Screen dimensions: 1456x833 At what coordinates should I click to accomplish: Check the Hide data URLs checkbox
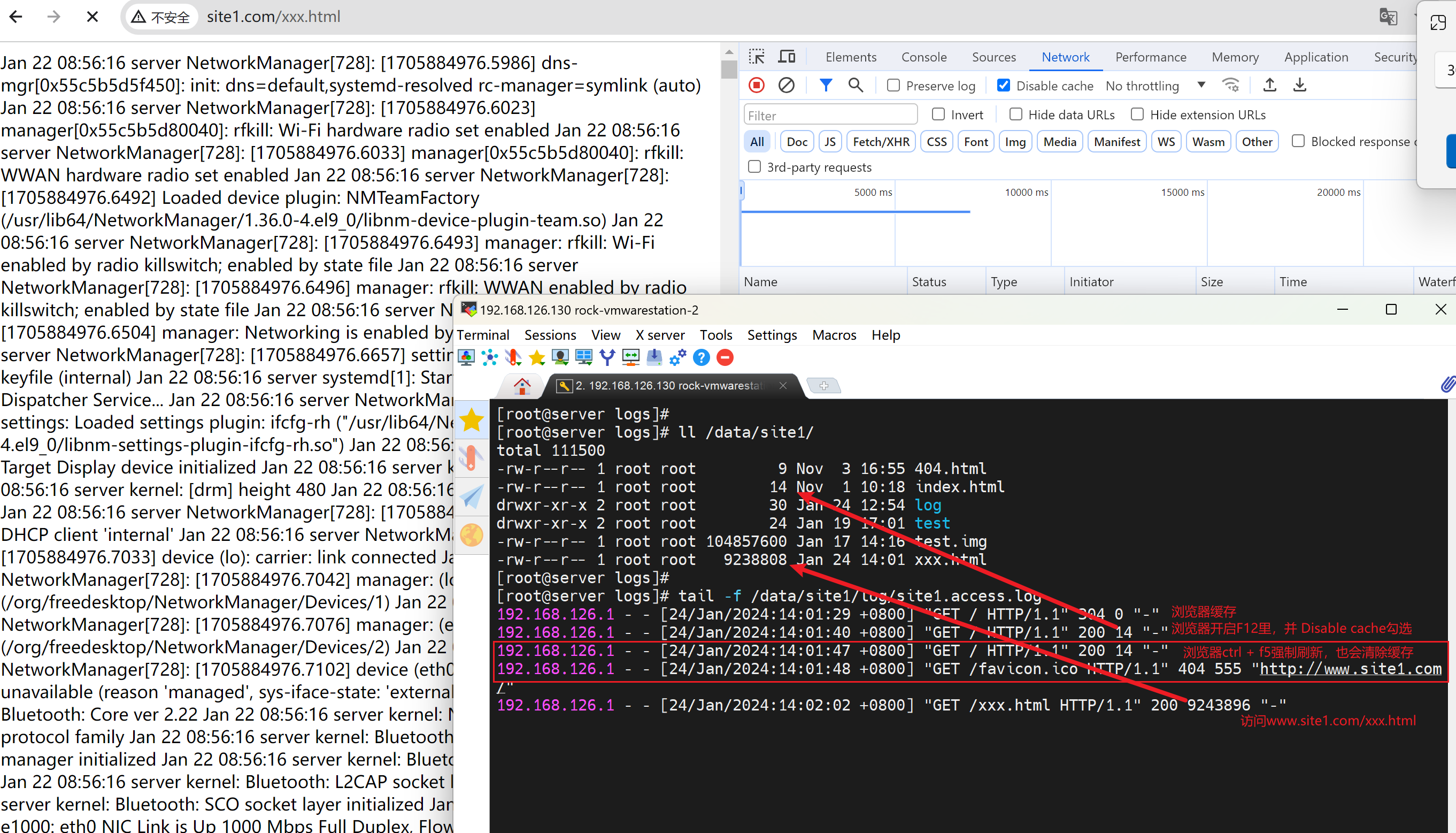(1016, 114)
